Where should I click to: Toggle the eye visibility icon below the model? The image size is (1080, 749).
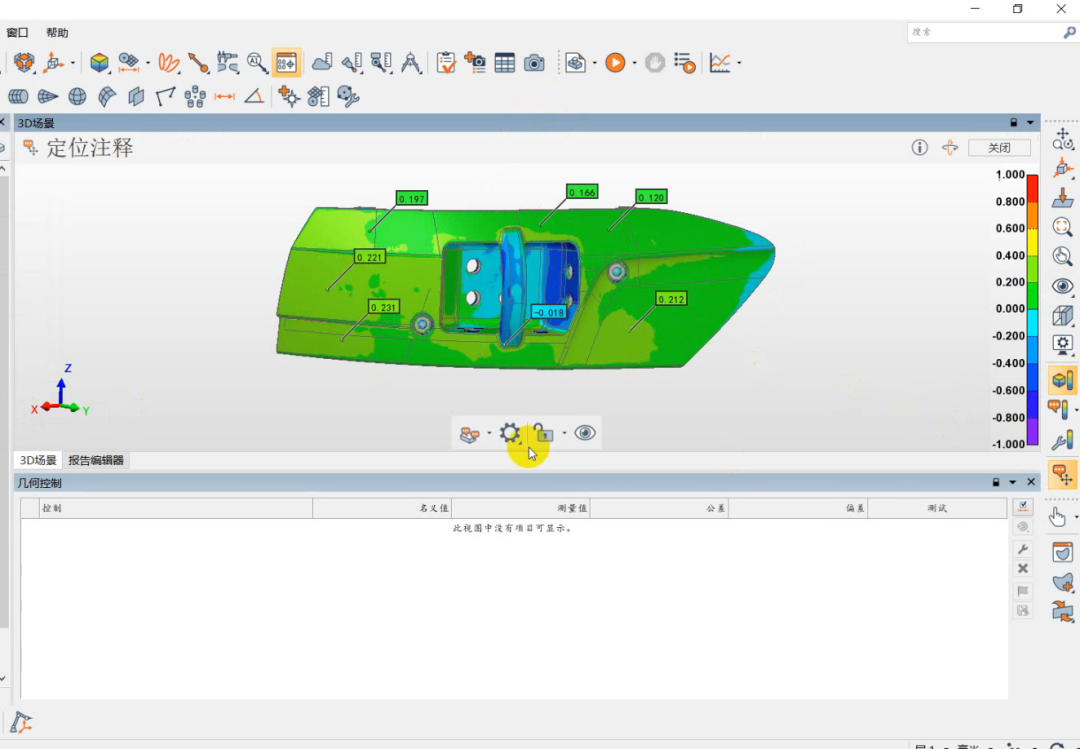[x=585, y=433]
